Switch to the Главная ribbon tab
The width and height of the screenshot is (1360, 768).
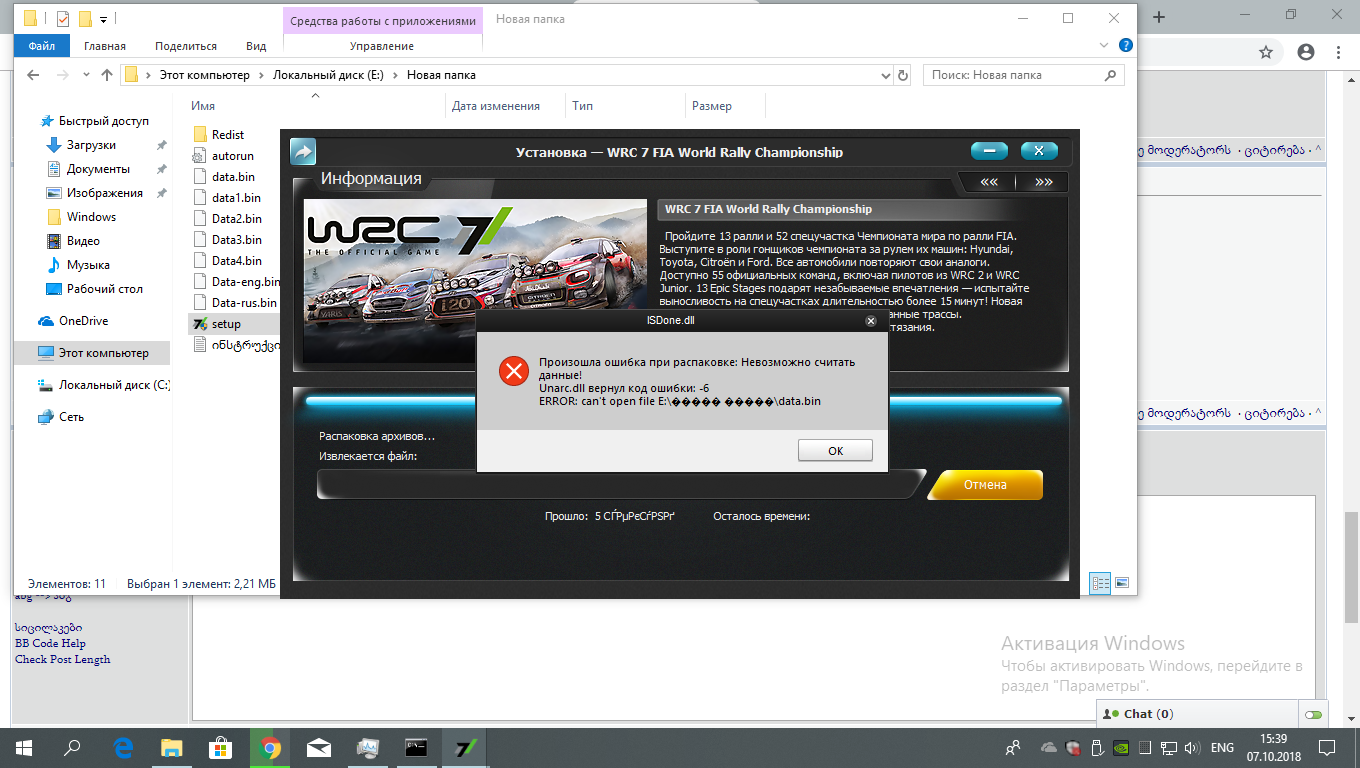tap(105, 46)
